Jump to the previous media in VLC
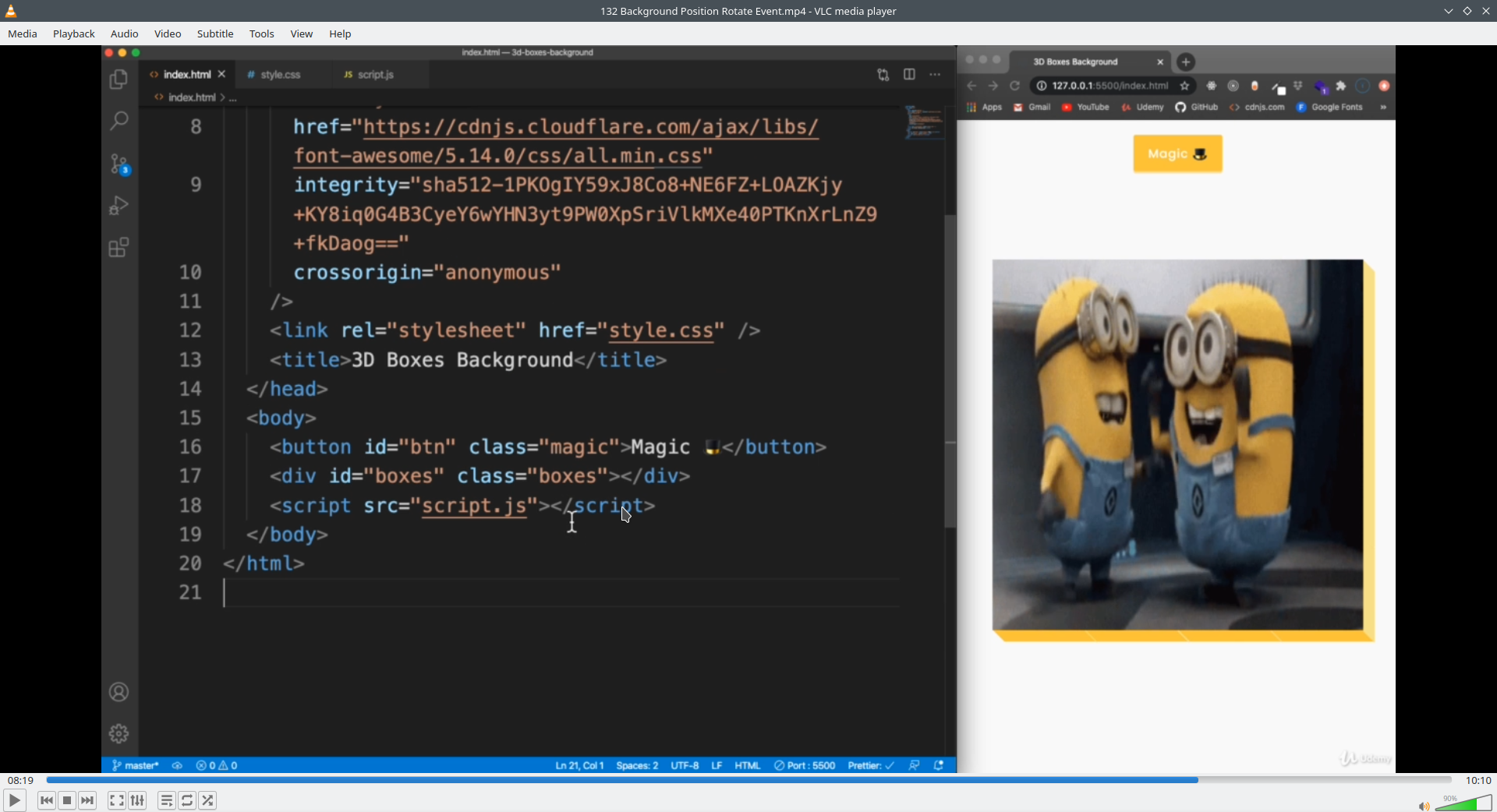This screenshot has width=1497, height=812. [x=47, y=800]
